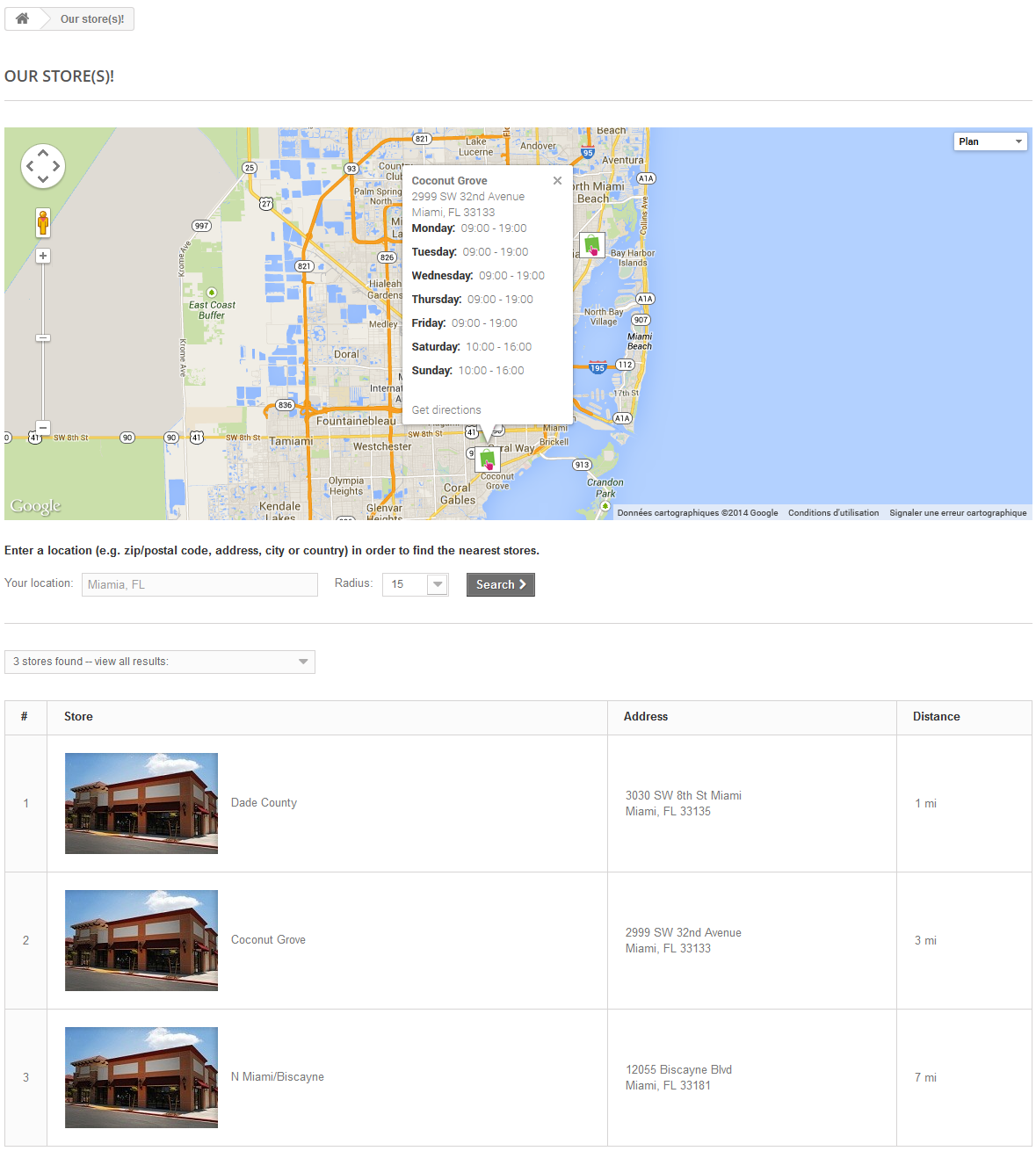Open Dade County store image
Viewport: 1036px width, 1151px height.
141,803
